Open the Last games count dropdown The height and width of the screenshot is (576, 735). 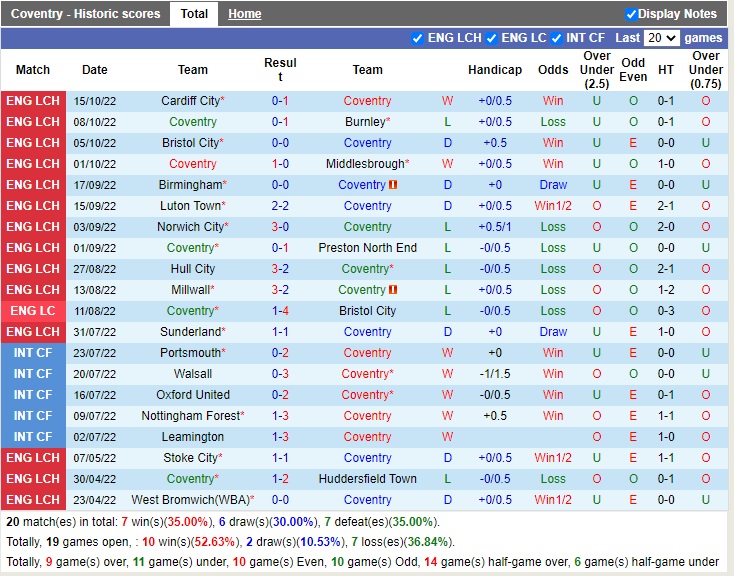pos(661,38)
